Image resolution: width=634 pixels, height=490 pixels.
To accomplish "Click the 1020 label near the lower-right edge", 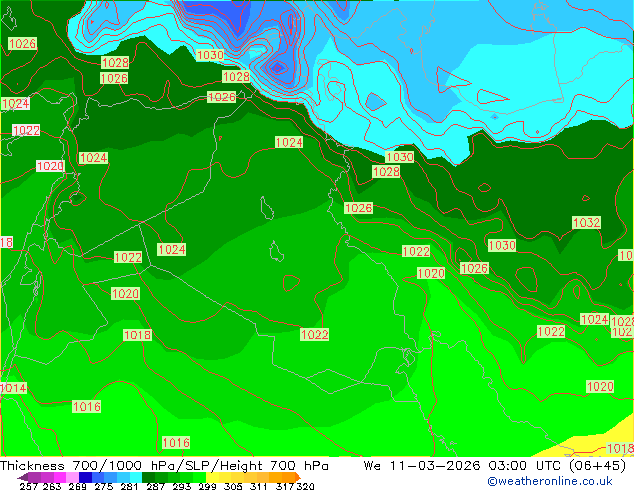I will [600, 387].
